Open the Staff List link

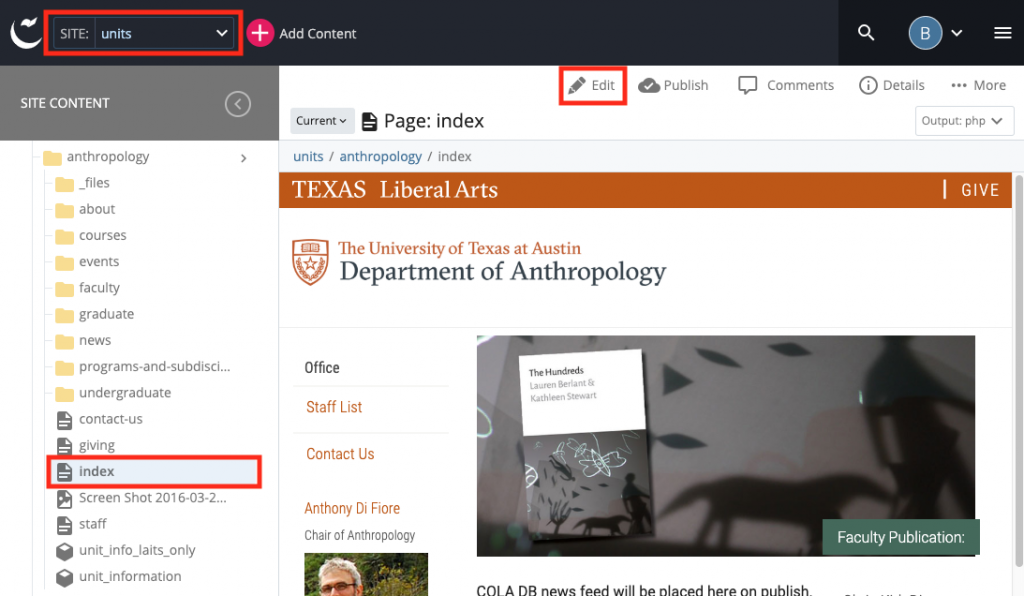coord(334,407)
